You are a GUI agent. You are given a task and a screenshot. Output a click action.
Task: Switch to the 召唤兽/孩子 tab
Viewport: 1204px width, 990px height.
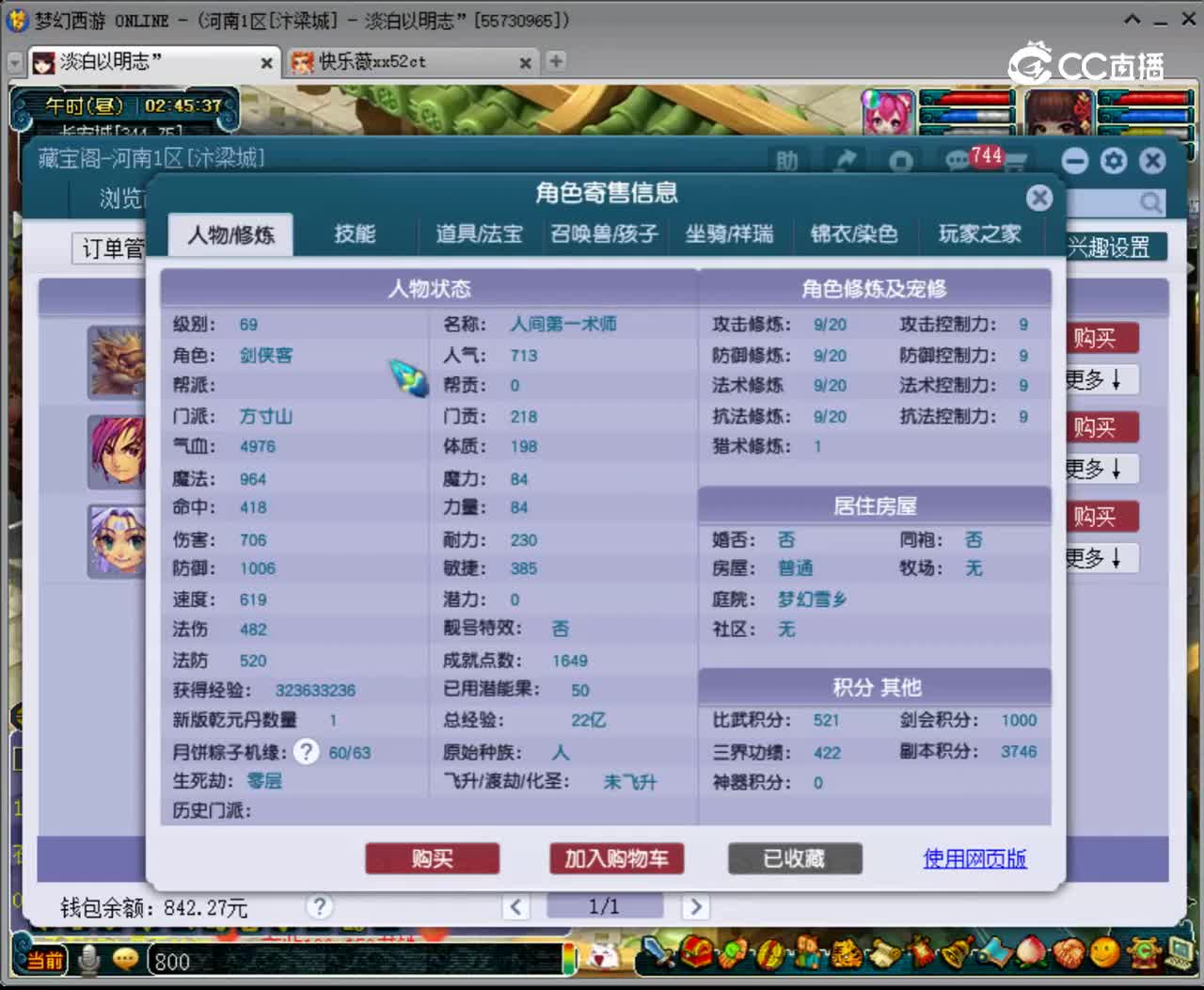604,233
